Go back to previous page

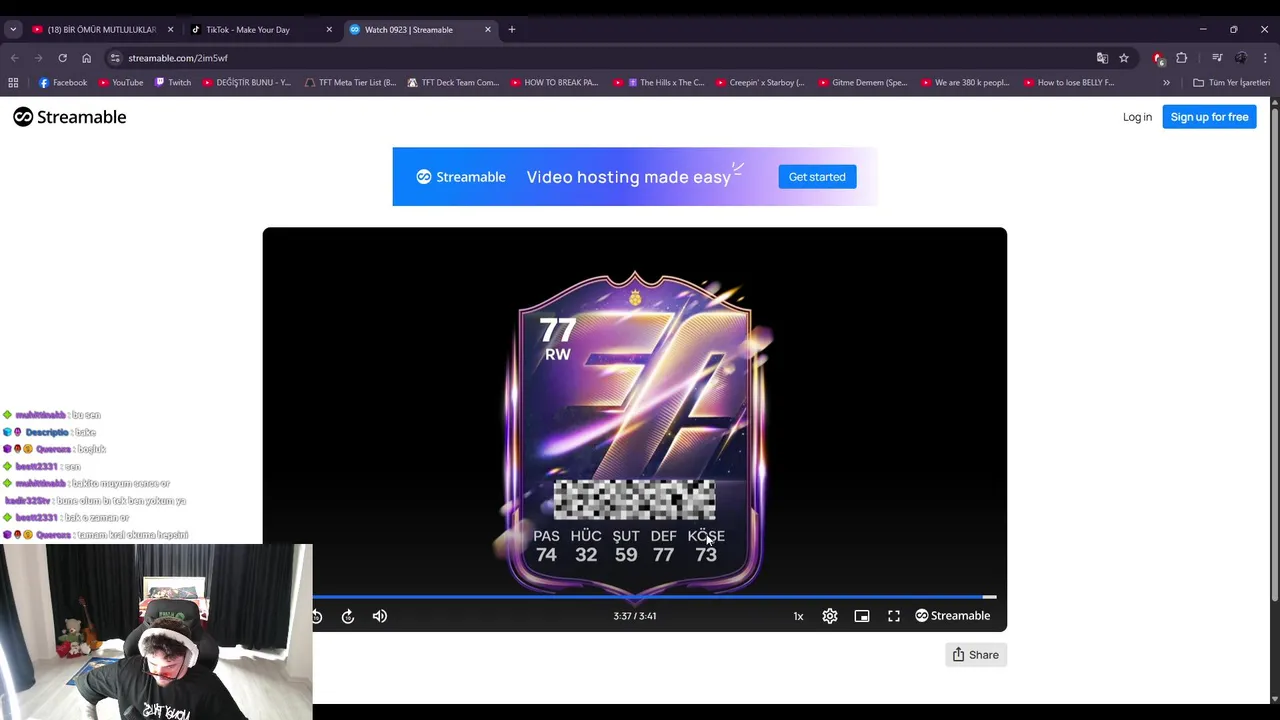(x=14, y=58)
